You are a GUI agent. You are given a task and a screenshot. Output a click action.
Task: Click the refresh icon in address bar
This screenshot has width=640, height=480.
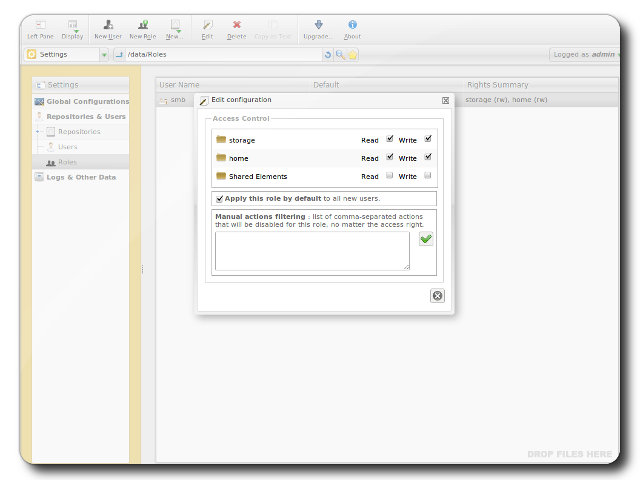pyautogui.click(x=327, y=54)
